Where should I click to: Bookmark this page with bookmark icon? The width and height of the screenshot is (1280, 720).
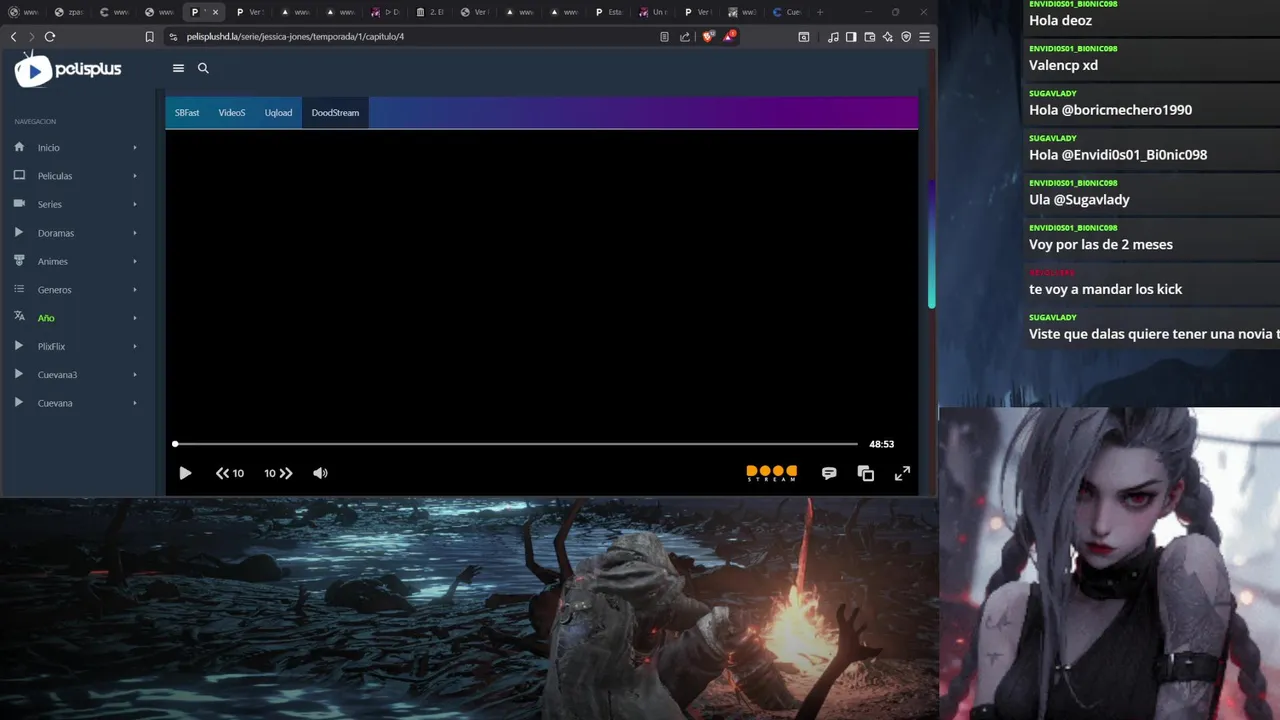point(149,36)
